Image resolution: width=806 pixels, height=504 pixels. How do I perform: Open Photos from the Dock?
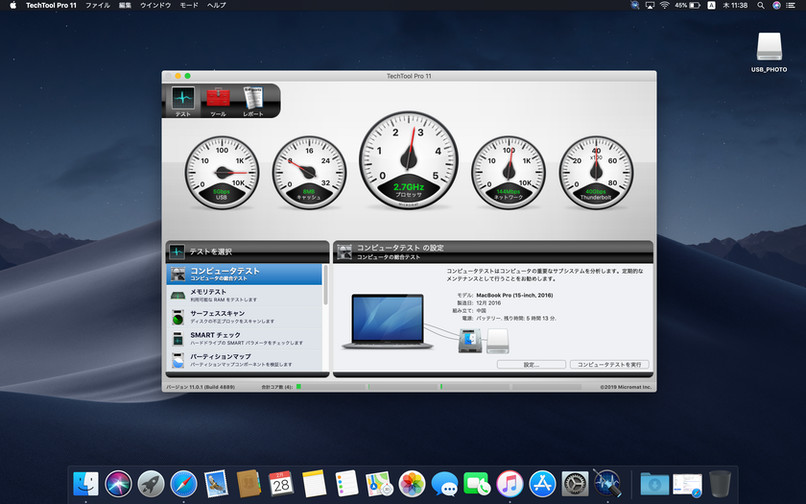(x=412, y=483)
